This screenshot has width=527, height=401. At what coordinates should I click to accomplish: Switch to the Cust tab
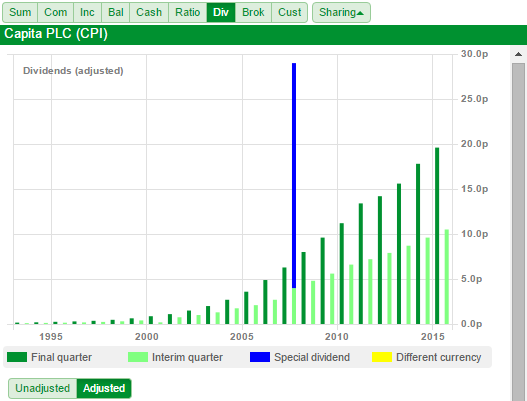289,12
